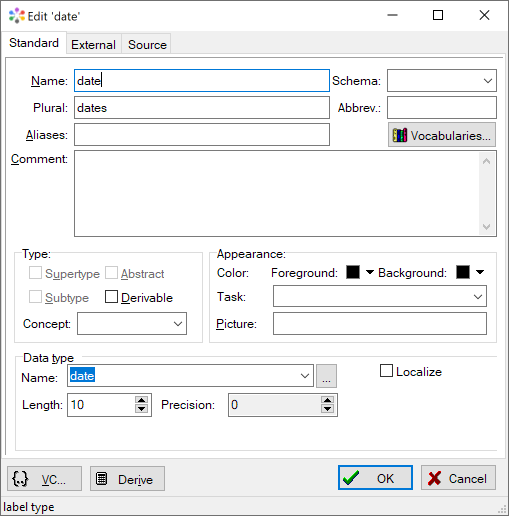This screenshot has height=516, width=509.
Task: Confirm with the green checkmark OK icon
Action: (x=351, y=478)
